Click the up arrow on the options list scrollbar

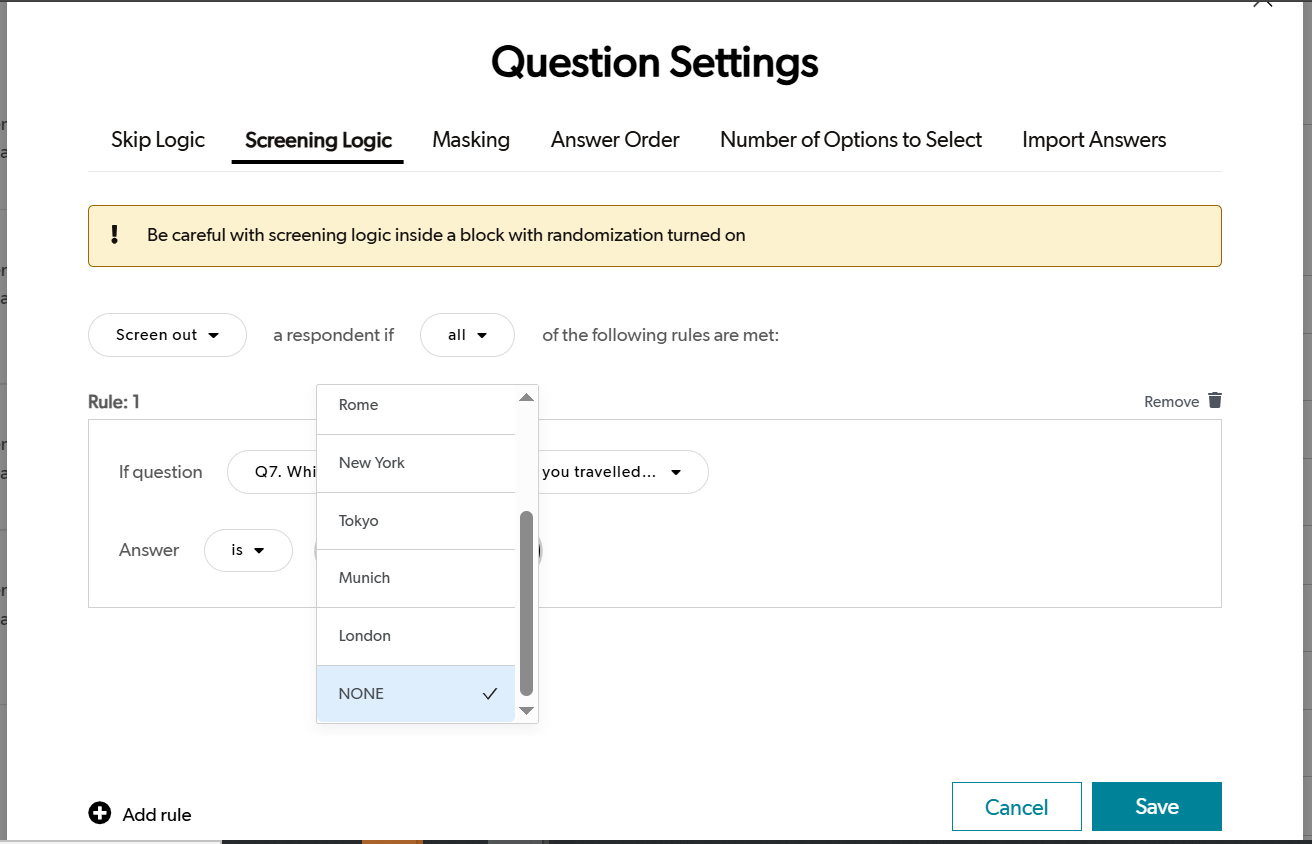pos(526,396)
